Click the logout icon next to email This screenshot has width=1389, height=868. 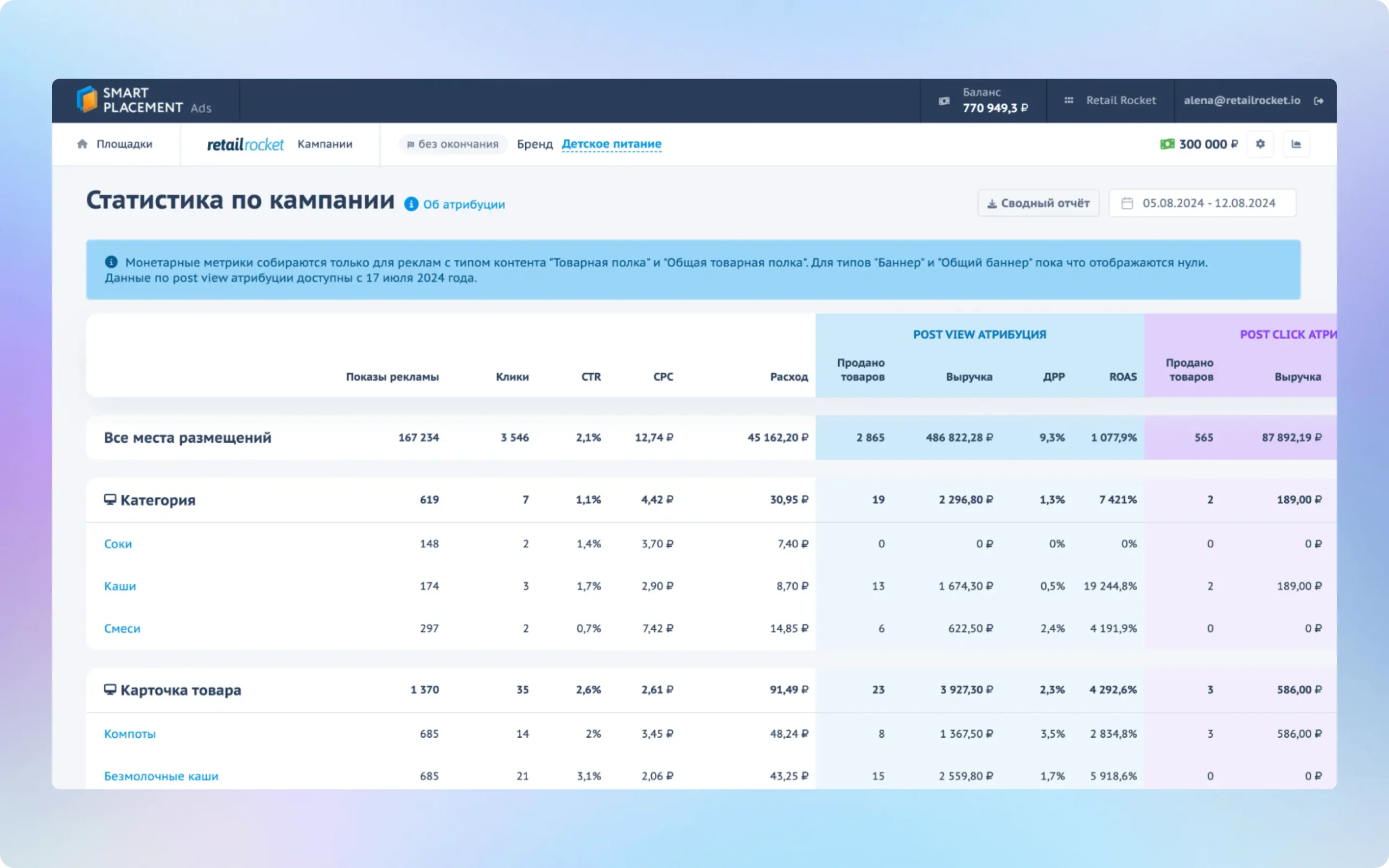tap(1319, 101)
